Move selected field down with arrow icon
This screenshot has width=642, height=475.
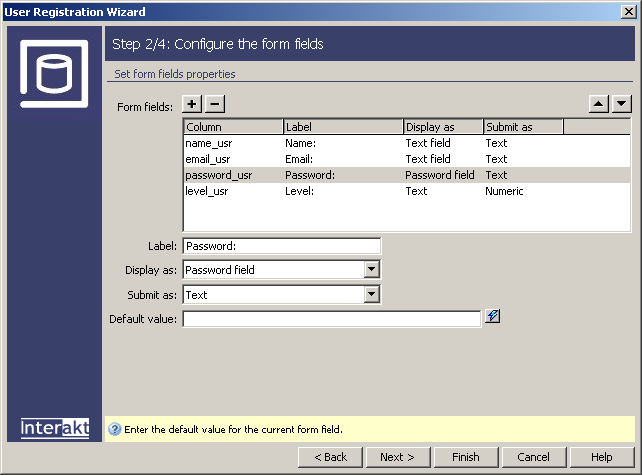coord(621,104)
